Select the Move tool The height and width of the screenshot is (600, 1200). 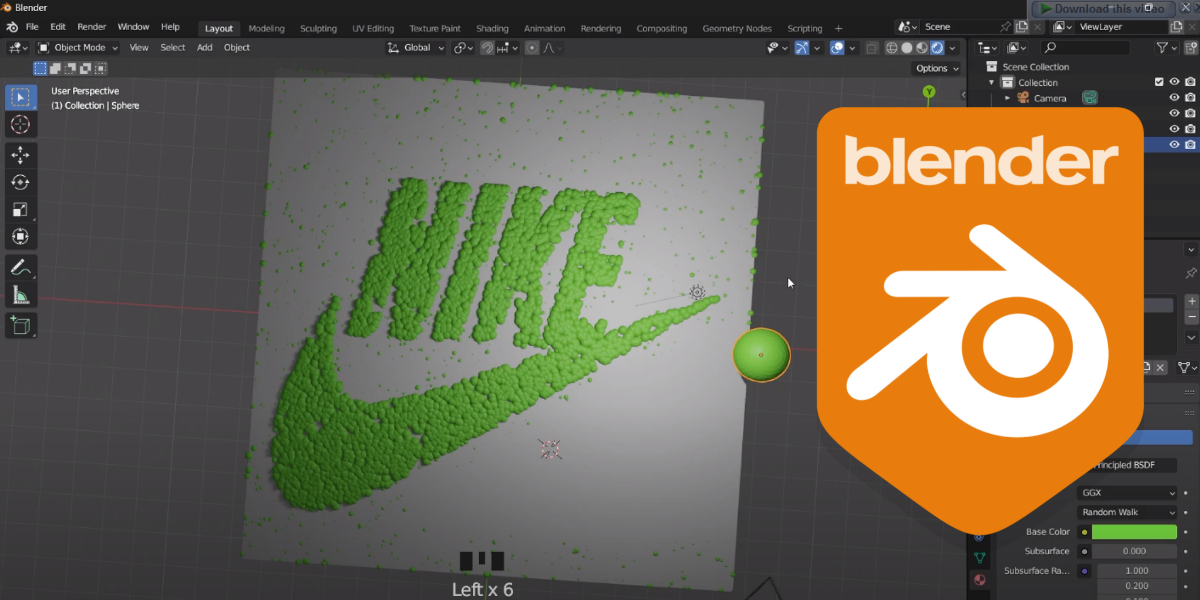pyautogui.click(x=20, y=155)
